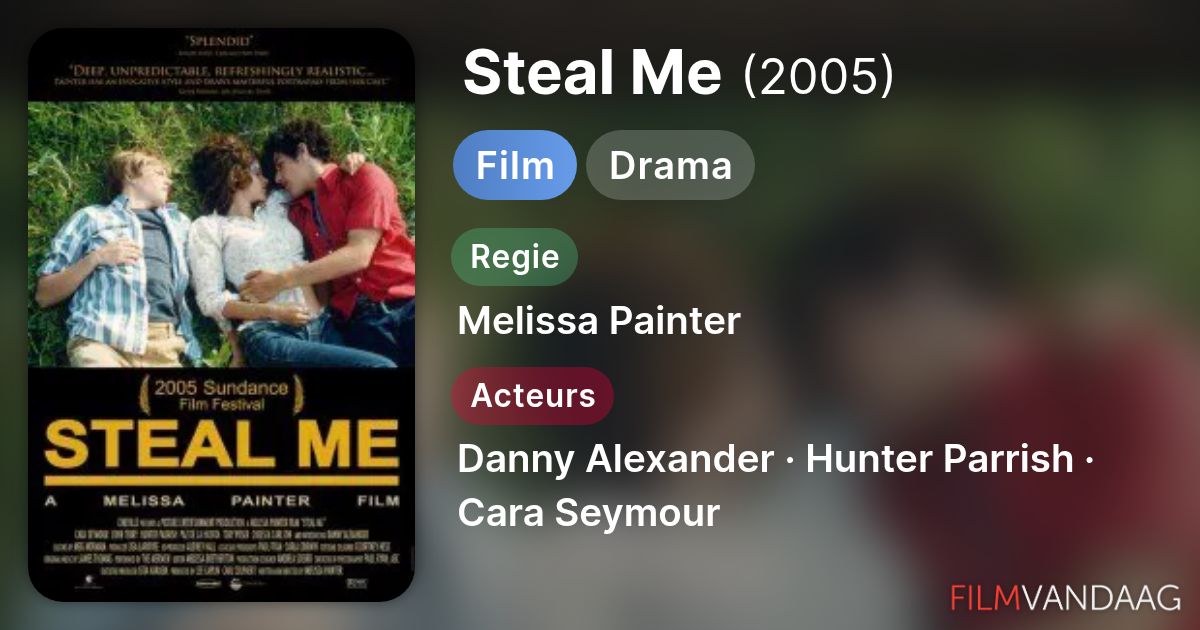1200x630 pixels.
Task: Click the yellow STEAL ME poster title
Action: [x=221, y=447]
